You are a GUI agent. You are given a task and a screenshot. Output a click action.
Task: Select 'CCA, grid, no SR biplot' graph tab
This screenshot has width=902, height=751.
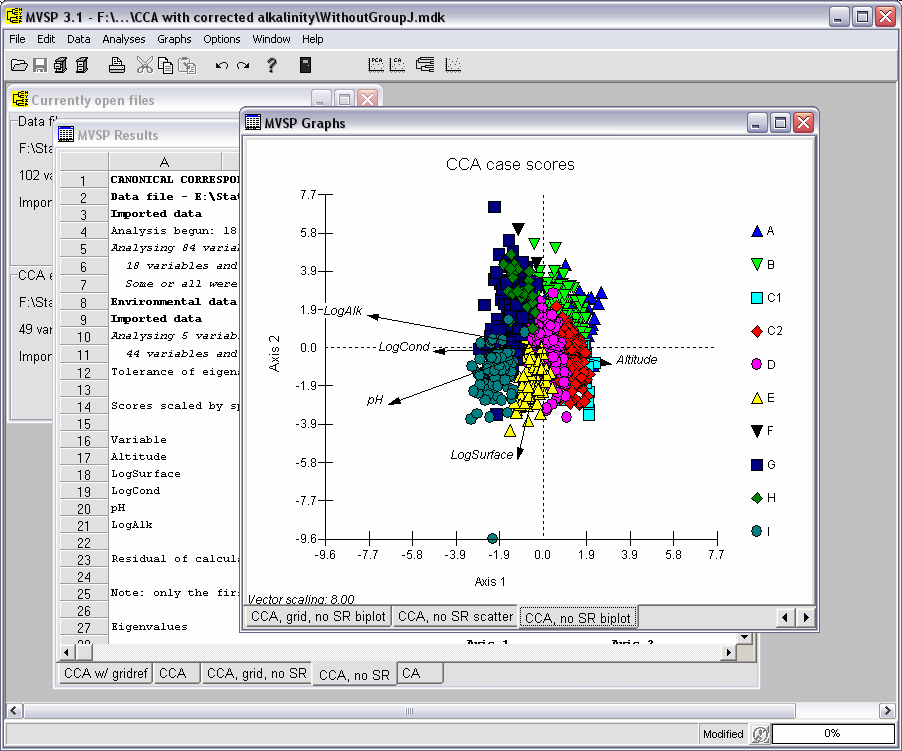point(318,617)
